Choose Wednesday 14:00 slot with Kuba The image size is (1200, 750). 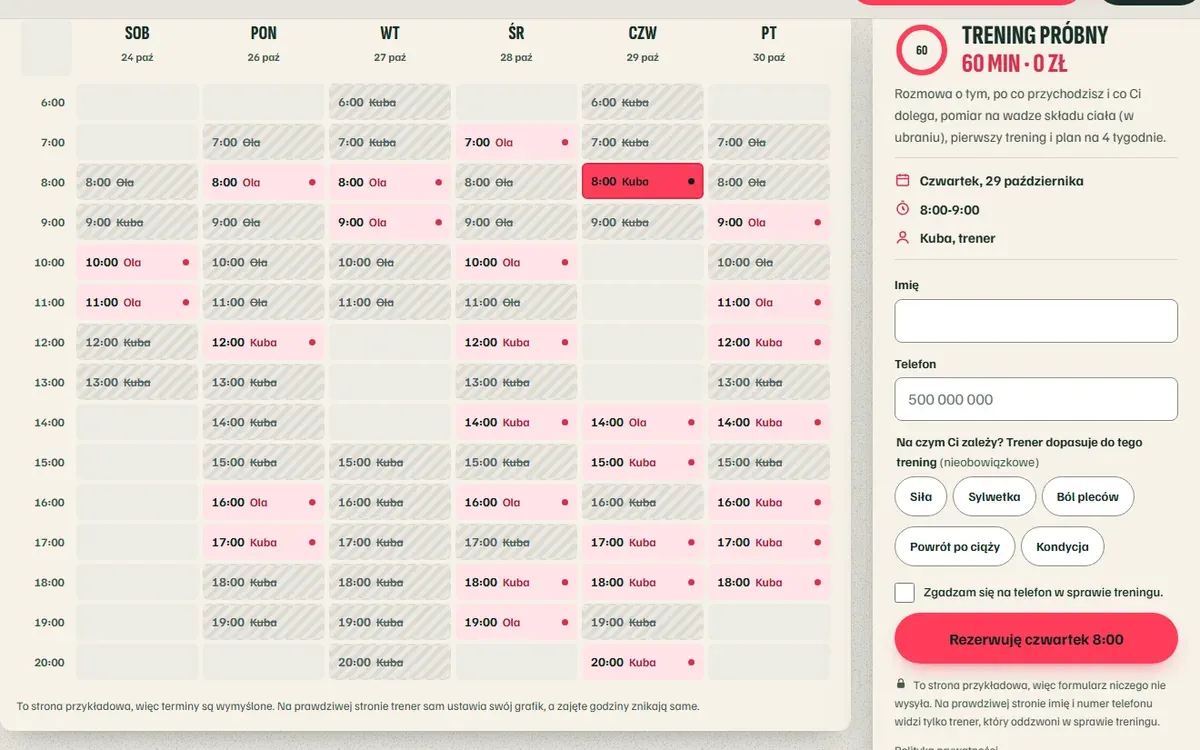(517, 422)
